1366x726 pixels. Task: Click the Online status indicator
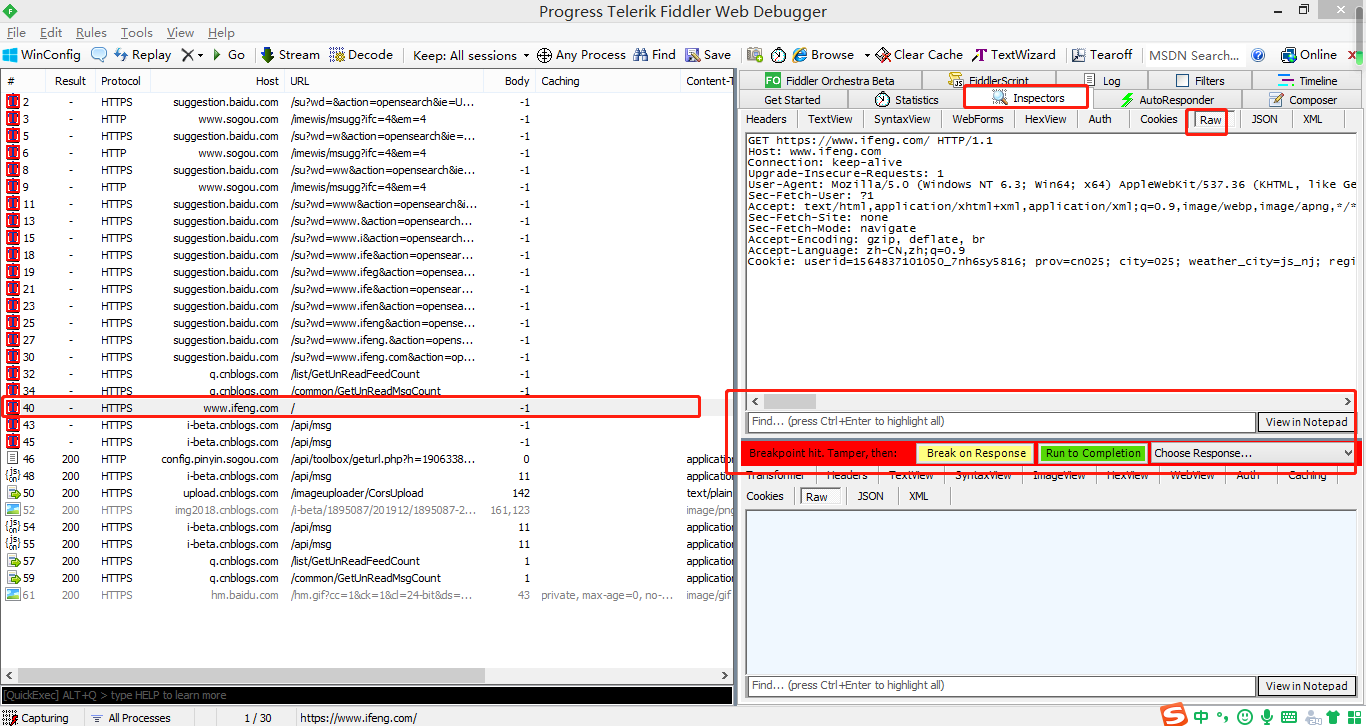(1308, 55)
